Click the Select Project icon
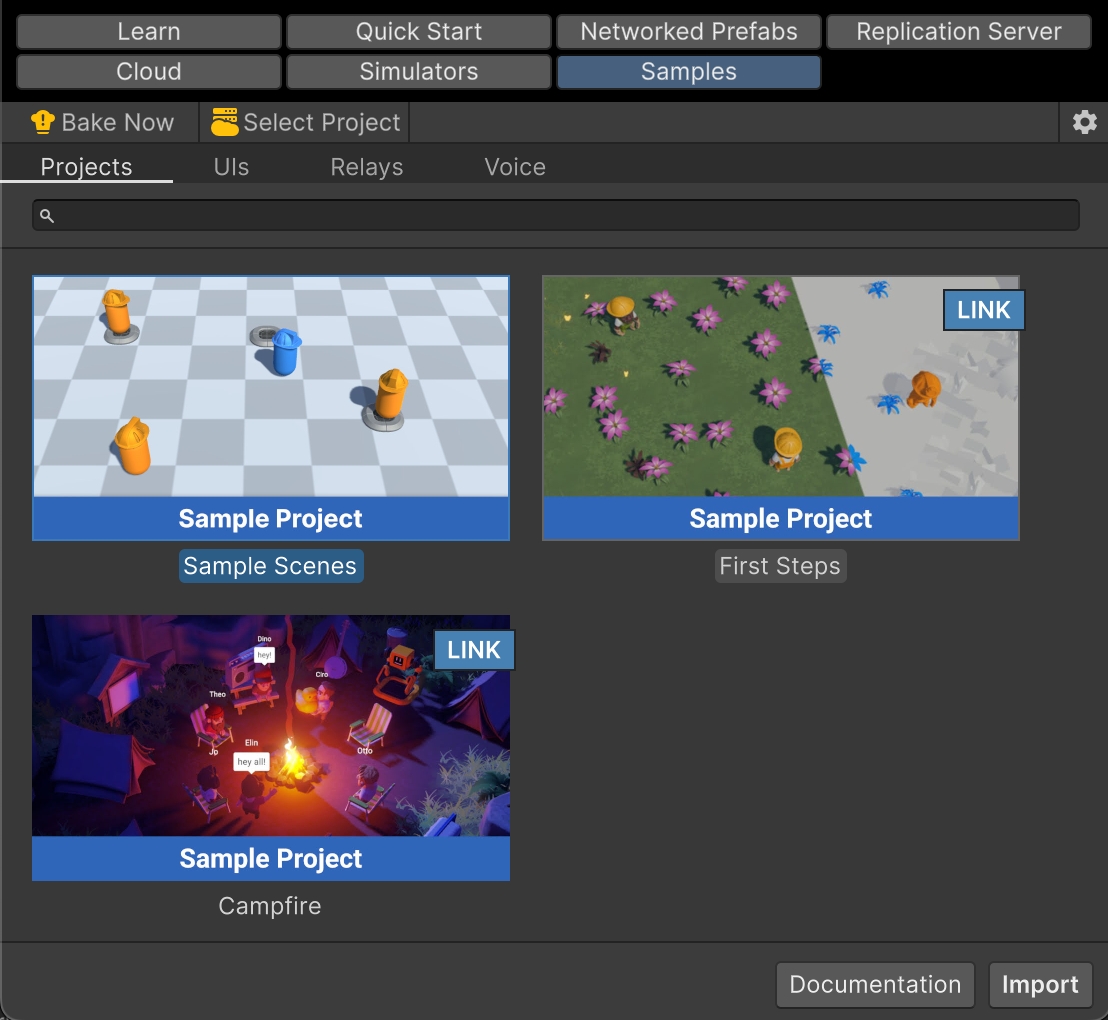The height and width of the screenshot is (1020, 1108). (x=225, y=123)
